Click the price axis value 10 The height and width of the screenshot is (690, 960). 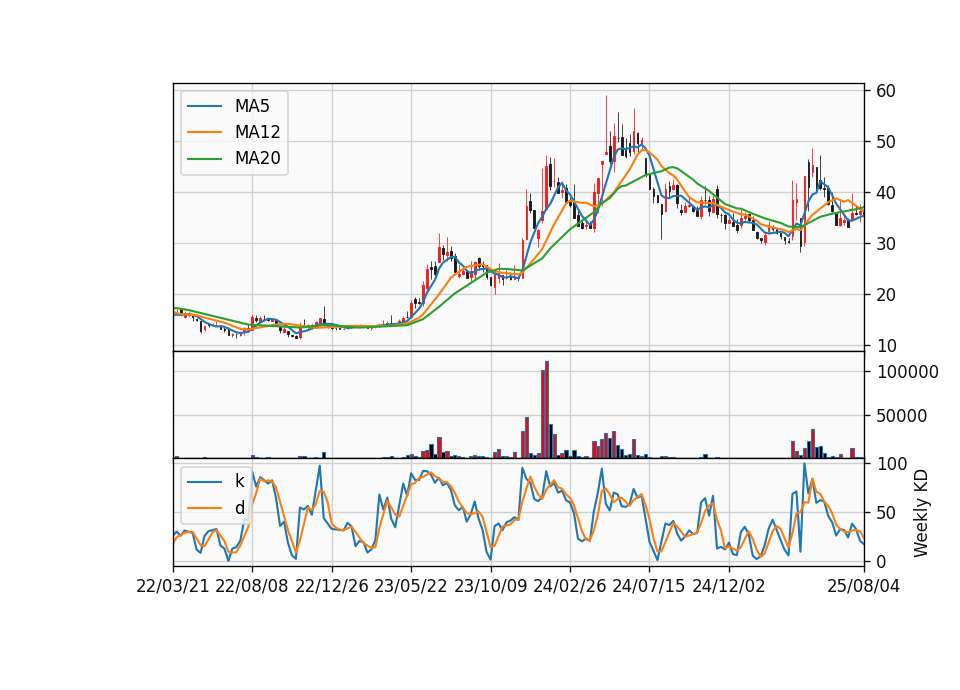(x=886, y=346)
